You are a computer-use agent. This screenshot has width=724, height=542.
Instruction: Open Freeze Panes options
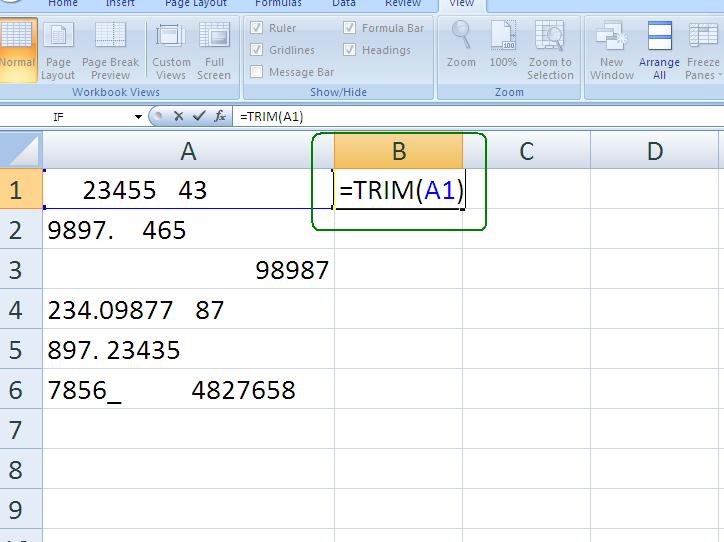coord(703,51)
